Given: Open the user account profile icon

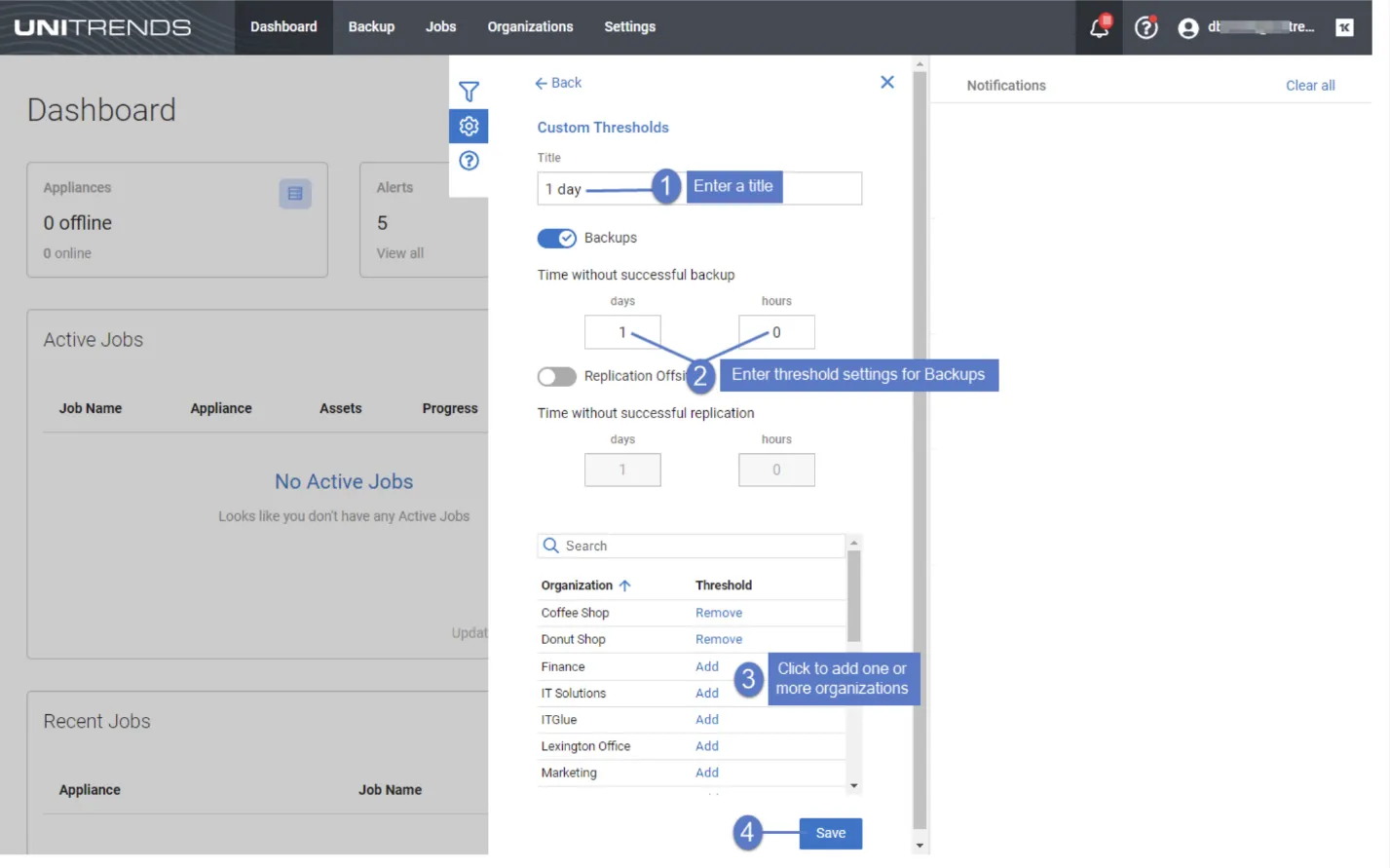Looking at the screenshot, I should [1187, 28].
